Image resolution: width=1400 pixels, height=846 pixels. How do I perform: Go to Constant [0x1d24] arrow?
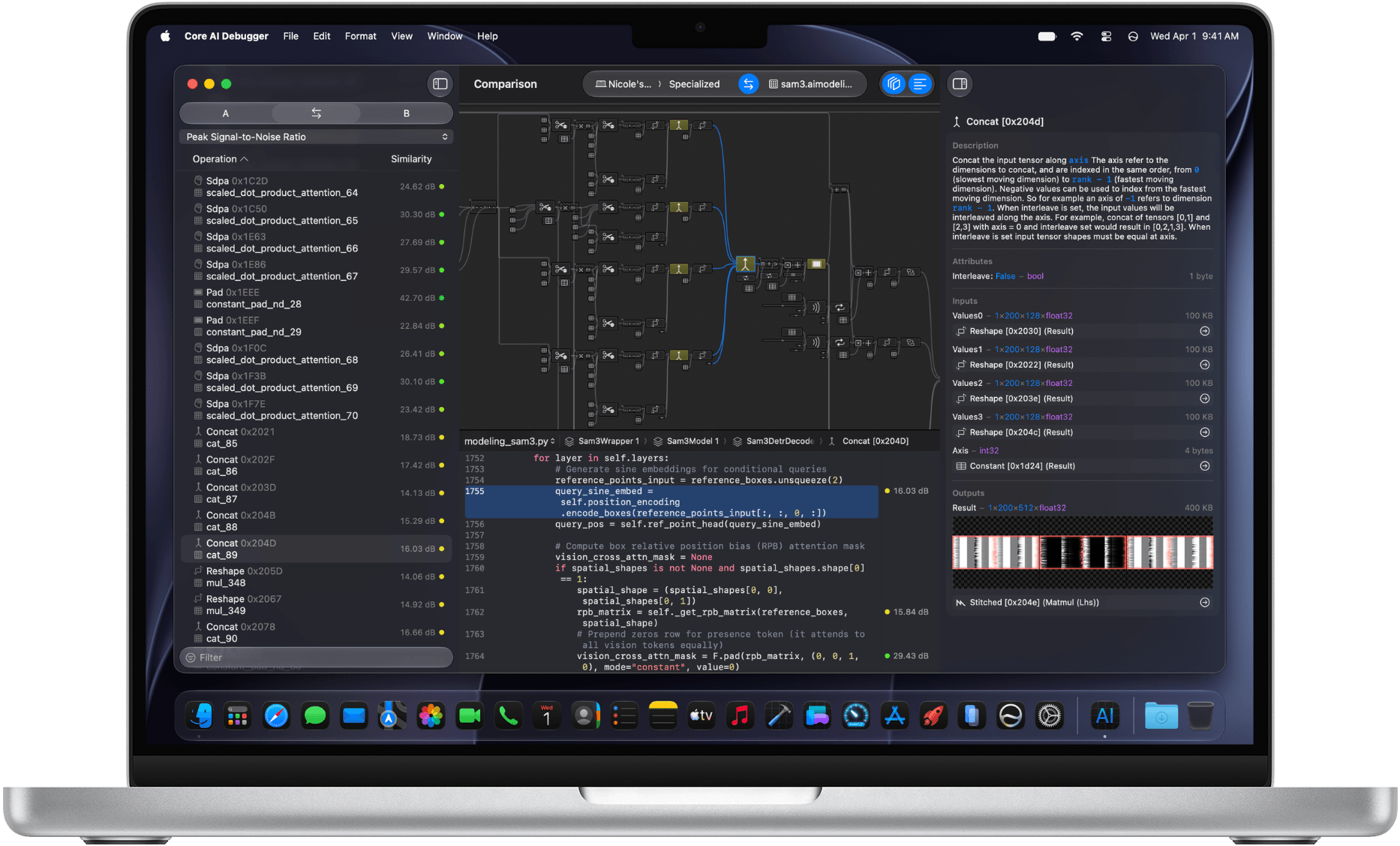click(x=1205, y=466)
